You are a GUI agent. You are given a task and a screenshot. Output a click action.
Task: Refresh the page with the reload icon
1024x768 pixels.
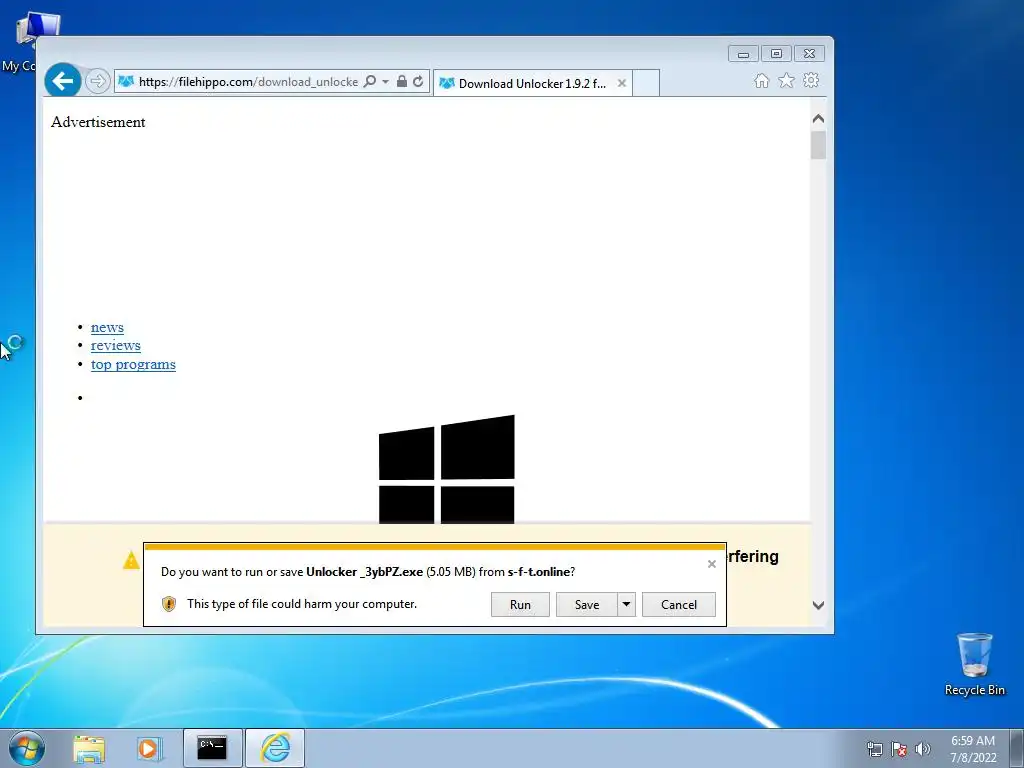[x=418, y=82]
